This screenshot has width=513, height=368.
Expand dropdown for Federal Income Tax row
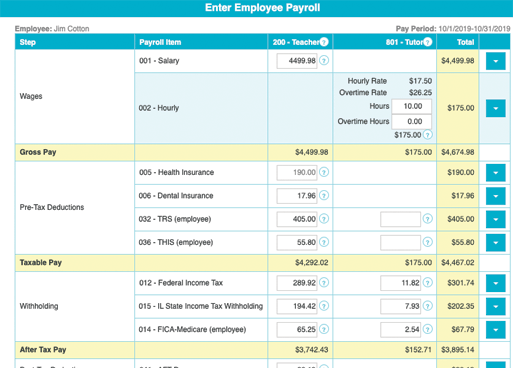496,283
